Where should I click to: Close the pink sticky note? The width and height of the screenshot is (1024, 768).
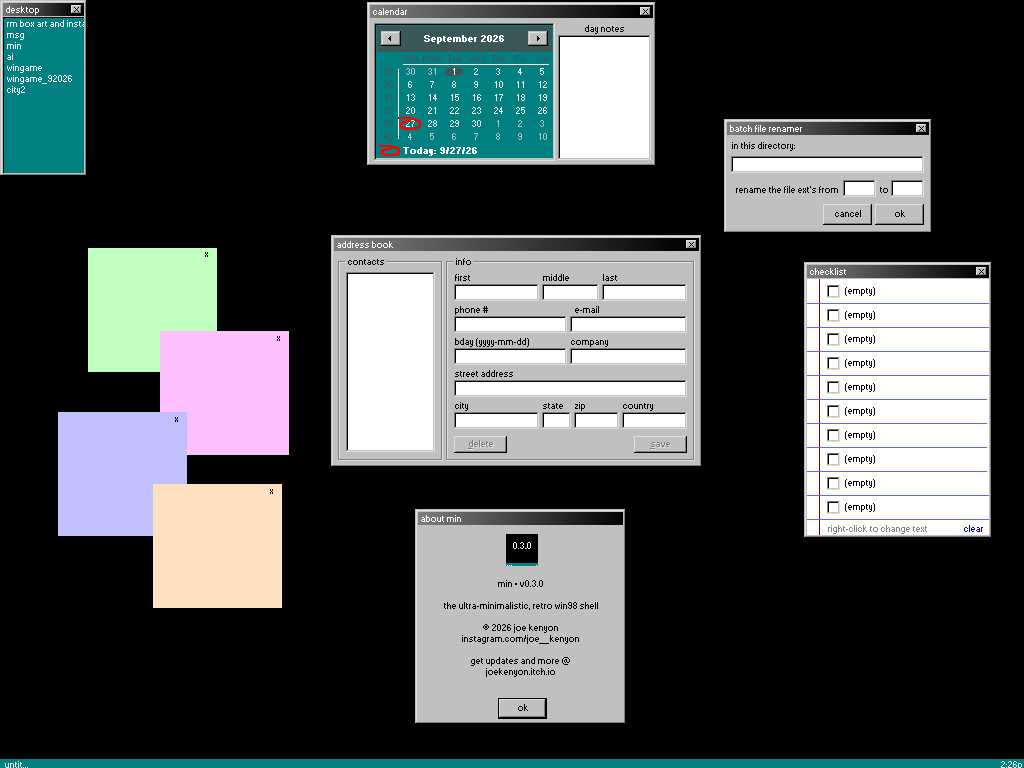(x=278, y=338)
